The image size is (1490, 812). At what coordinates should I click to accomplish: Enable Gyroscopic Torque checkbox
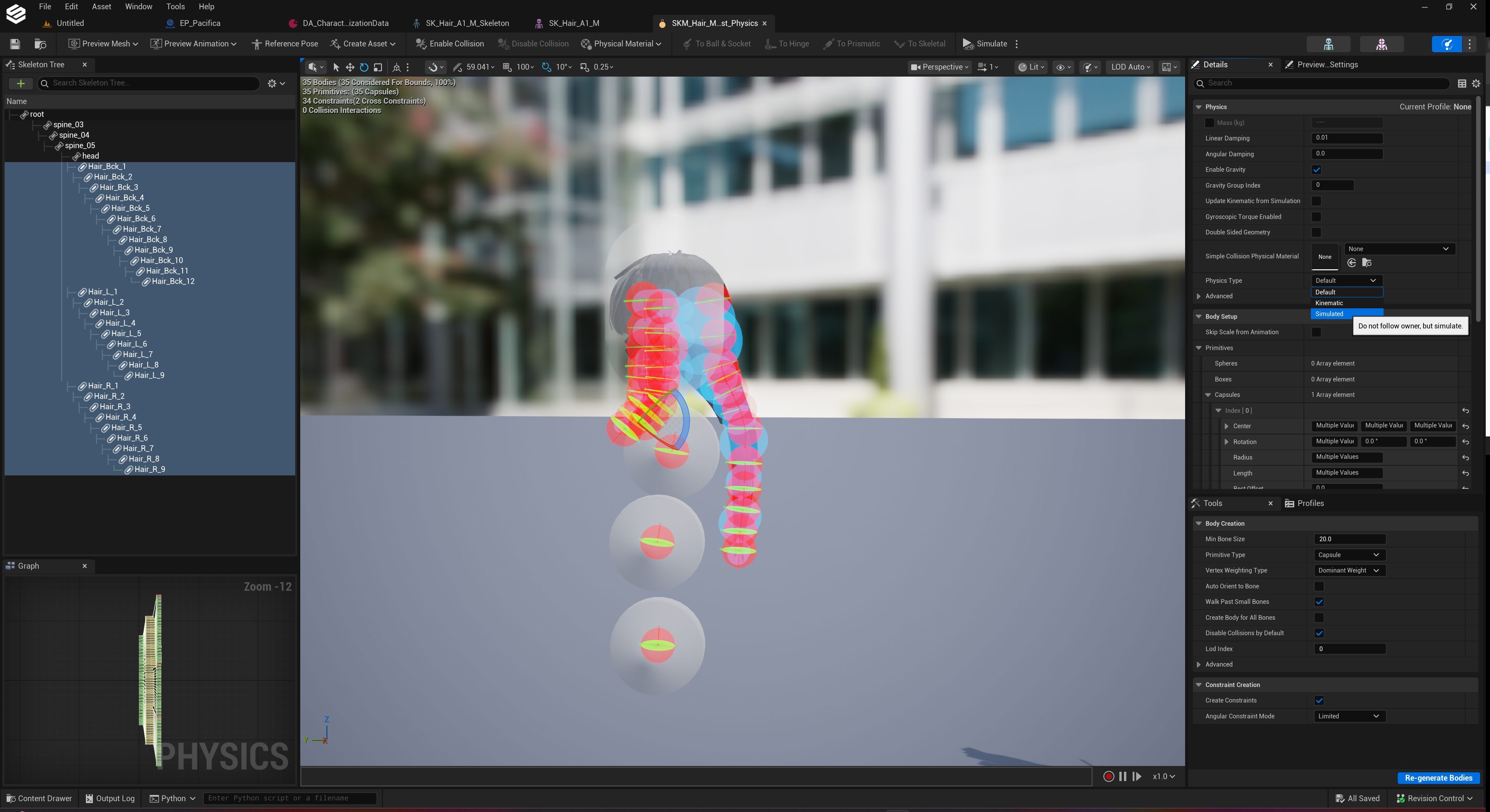(x=1317, y=217)
